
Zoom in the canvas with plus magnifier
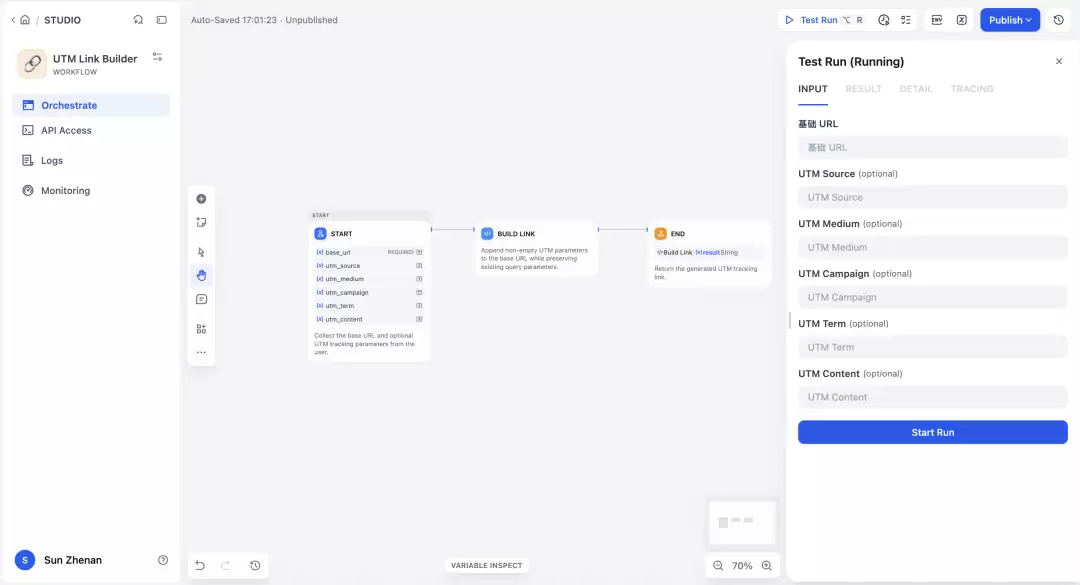click(x=767, y=566)
